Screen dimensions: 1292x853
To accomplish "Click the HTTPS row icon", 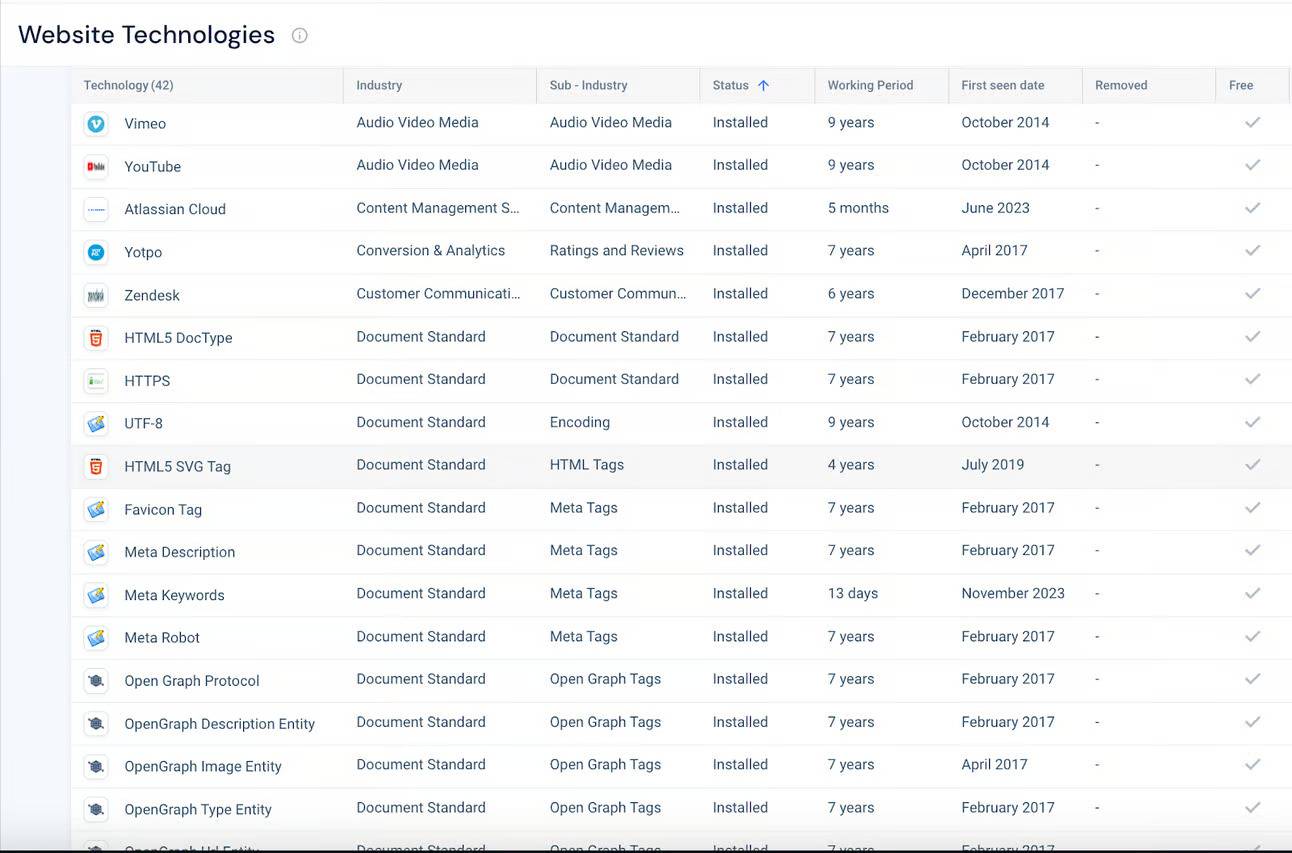I will (x=96, y=381).
